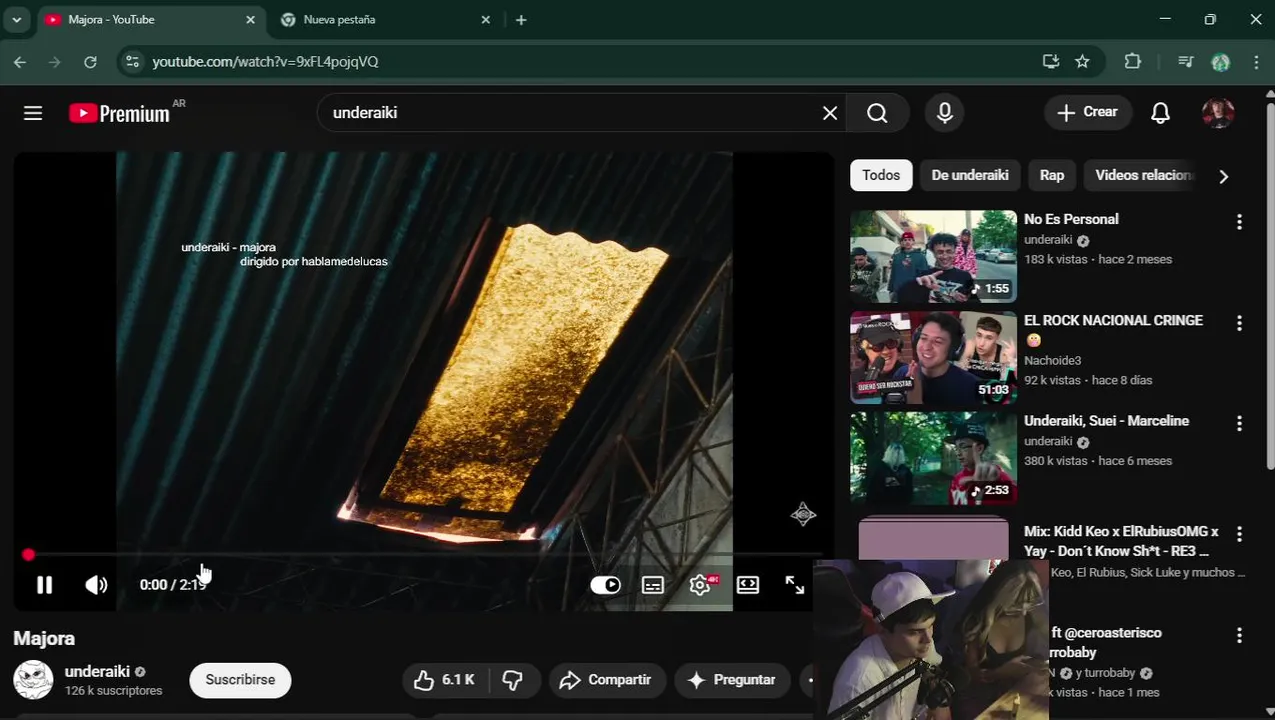Open No Es Personal video thumbnail
The image size is (1275, 720).
[x=933, y=256]
